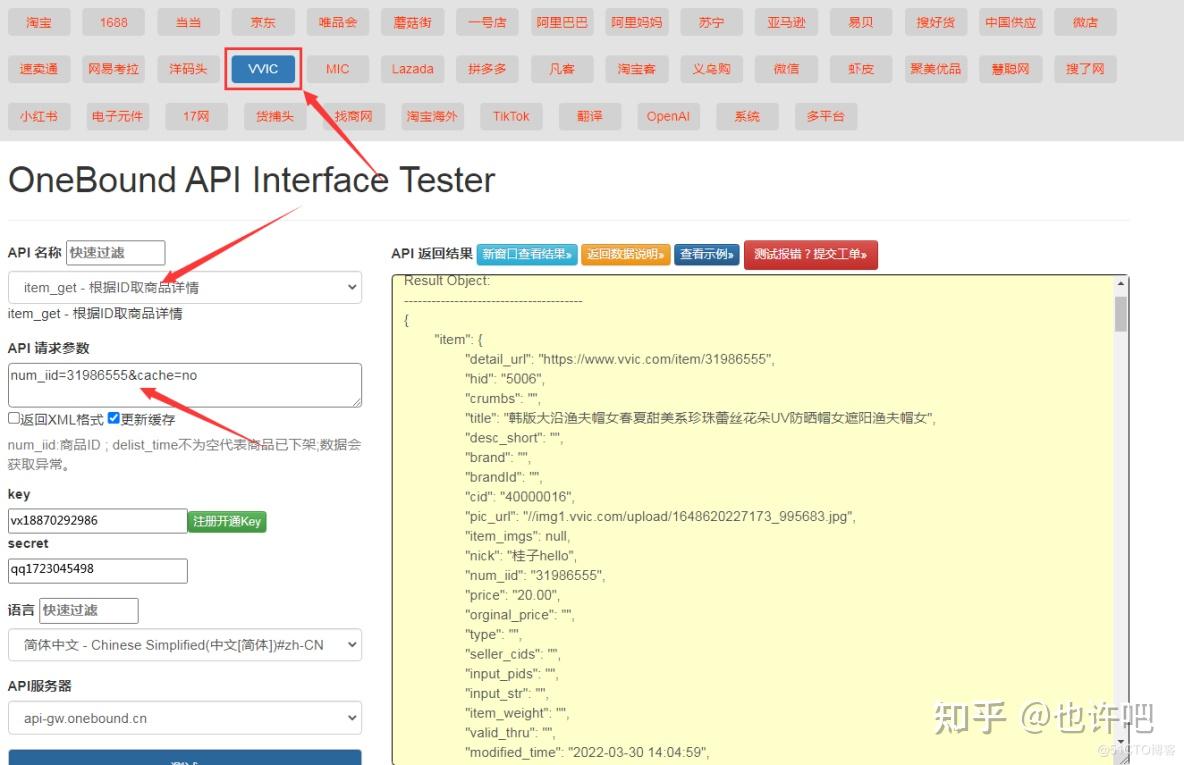1184x765 pixels.
Task: Open the 查看示例 examples page
Action: 706,254
